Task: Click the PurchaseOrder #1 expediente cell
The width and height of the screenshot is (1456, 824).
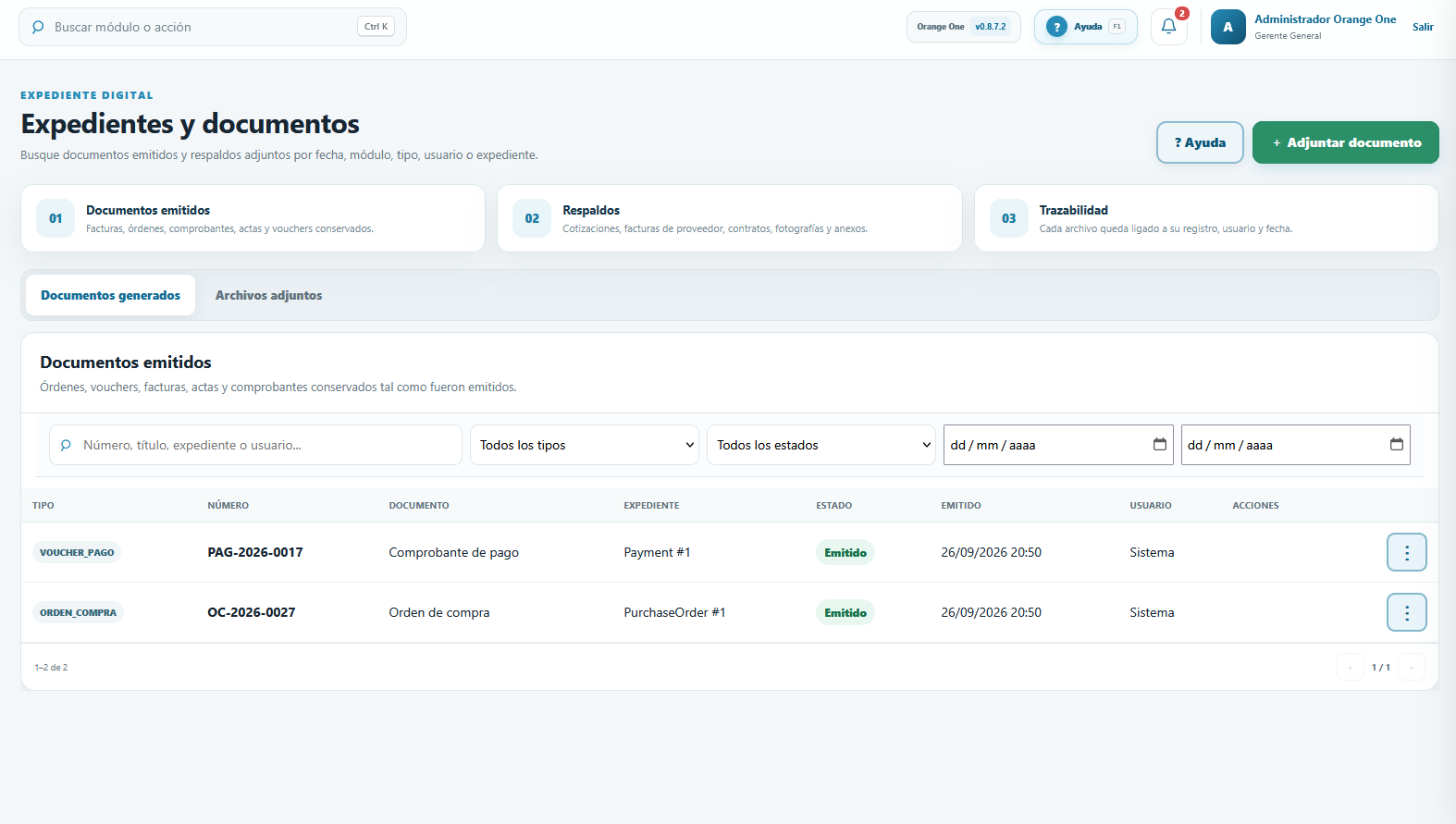Action: pyautogui.click(x=674, y=612)
